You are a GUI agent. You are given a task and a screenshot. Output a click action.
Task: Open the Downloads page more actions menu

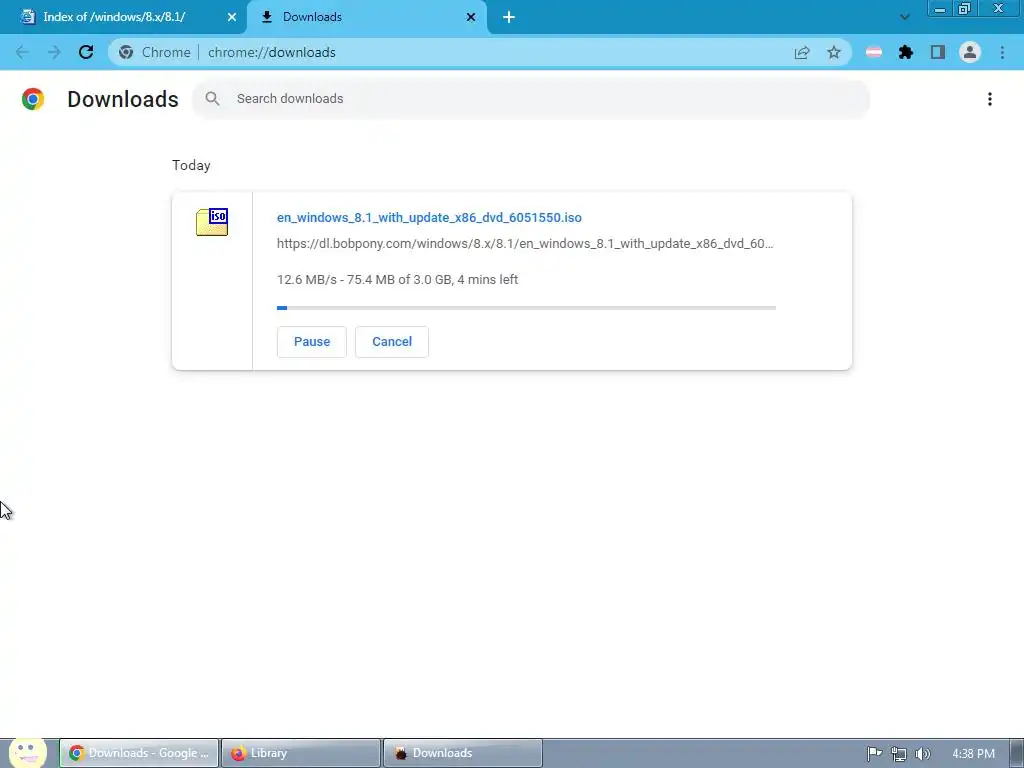(x=990, y=99)
